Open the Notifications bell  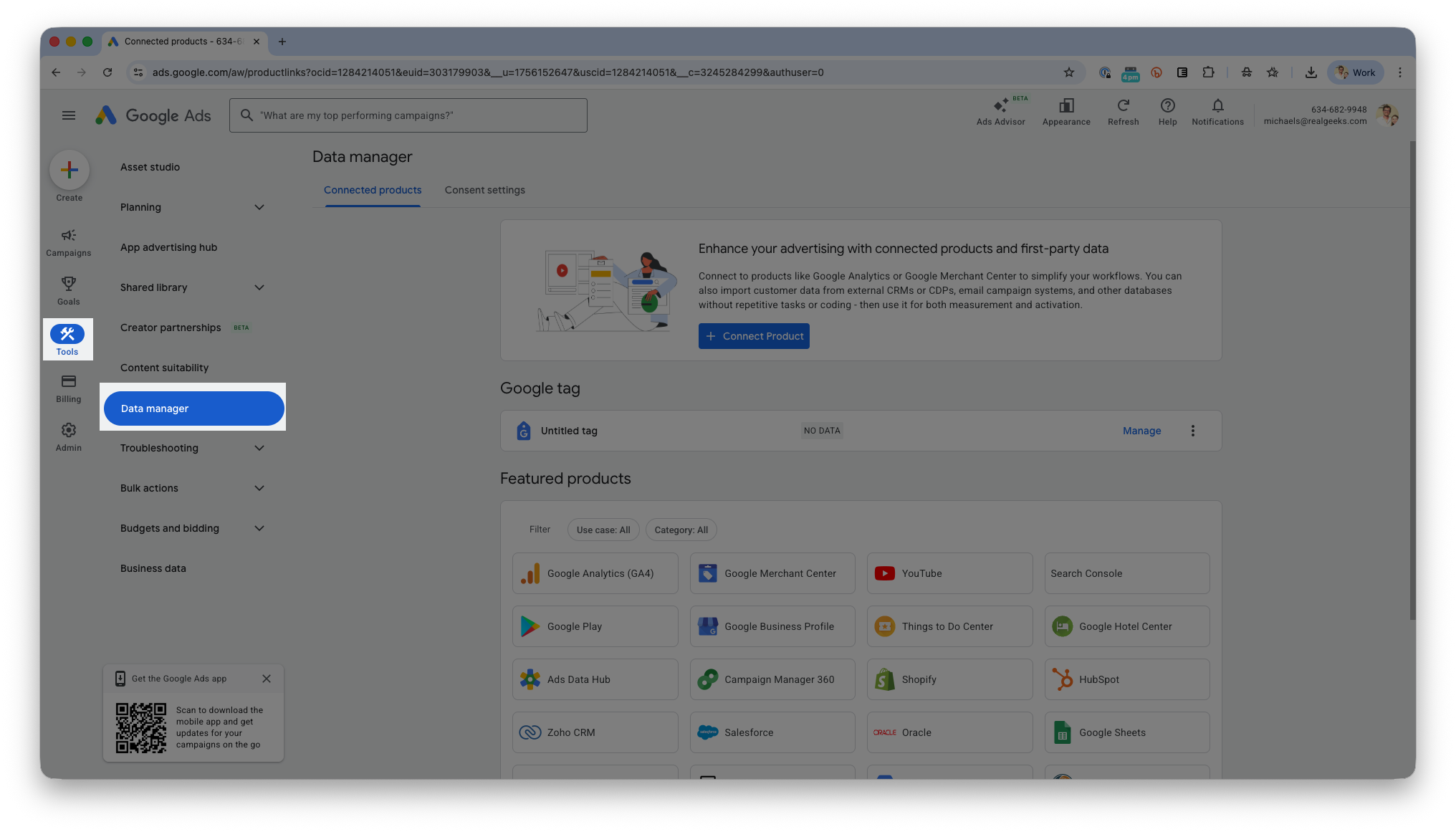click(x=1217, y=106)
